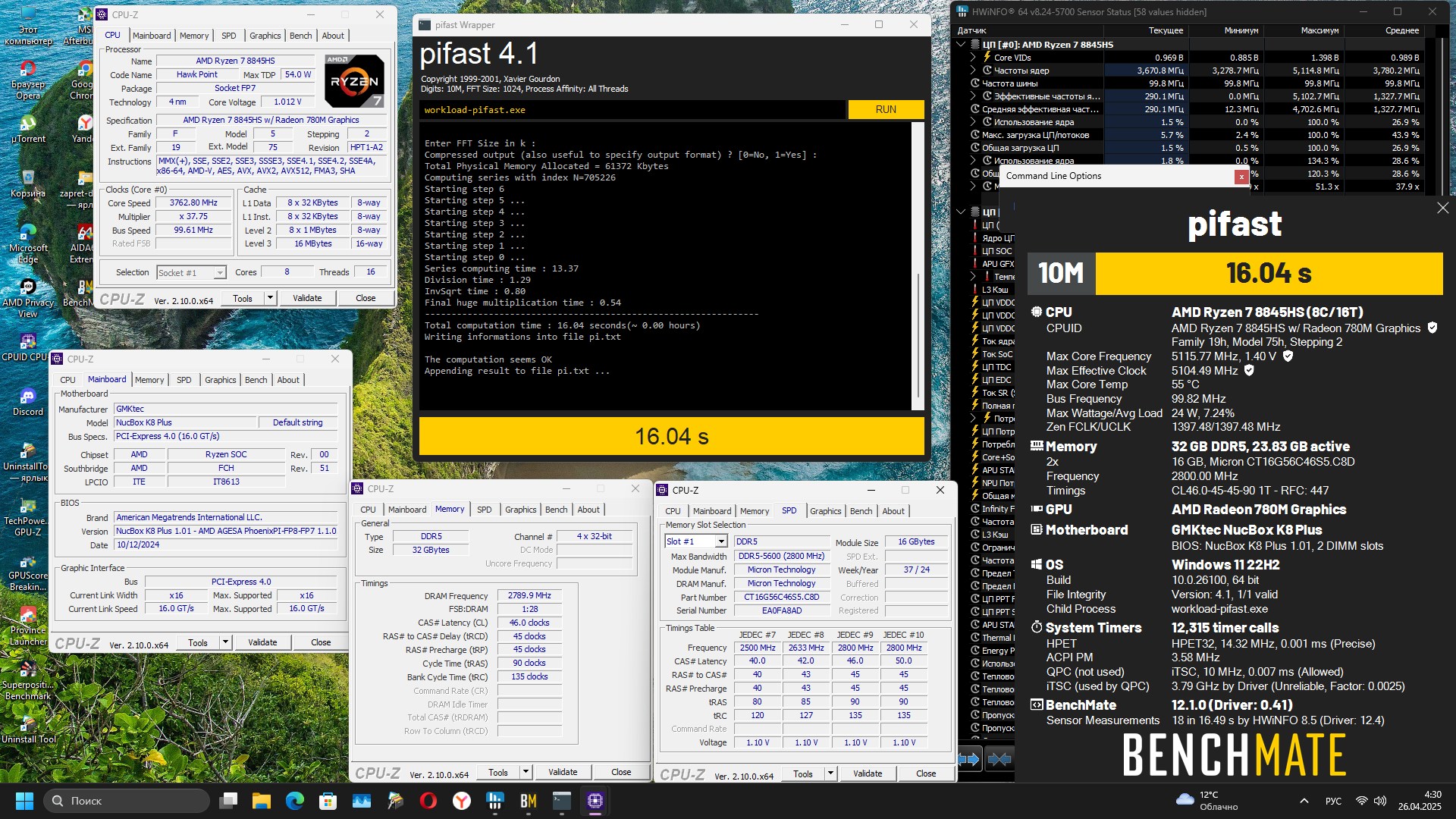The image size is (1456, 819).
Task: Click the volume icon in system tray
Action: 1380,801
